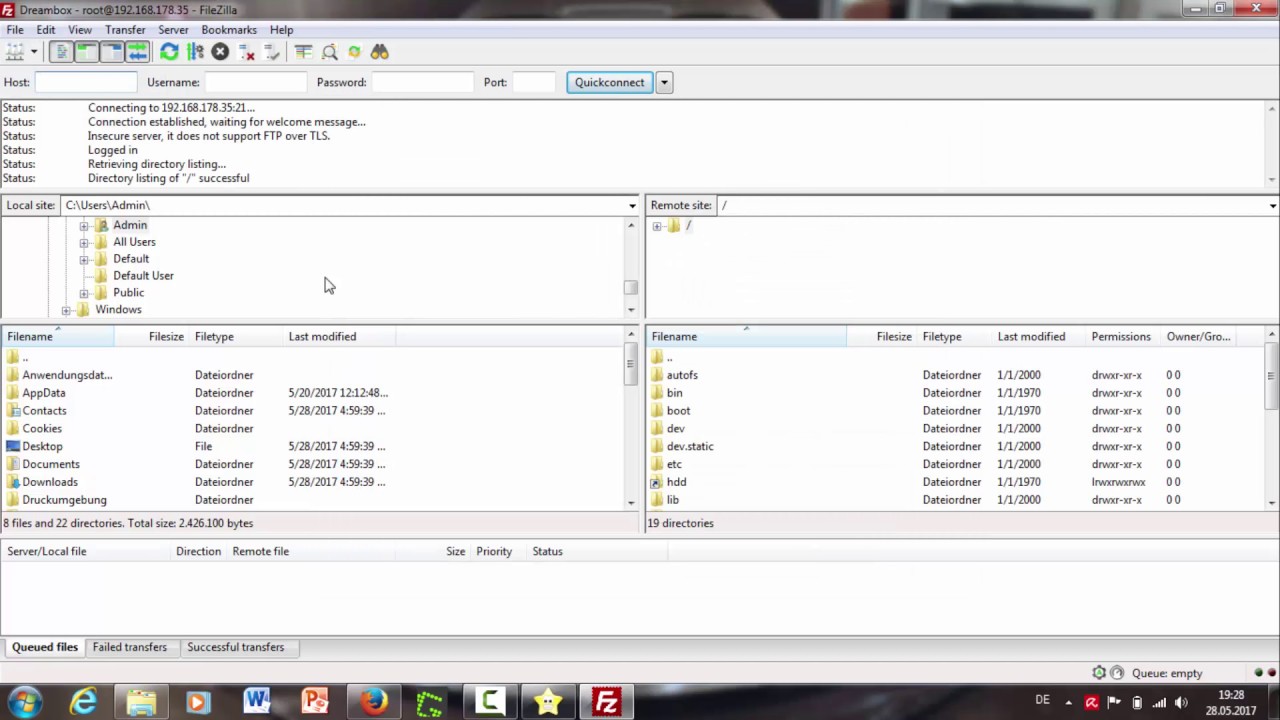1280x720 pixels.
Task: Click the Password input field
Action: 423,82
